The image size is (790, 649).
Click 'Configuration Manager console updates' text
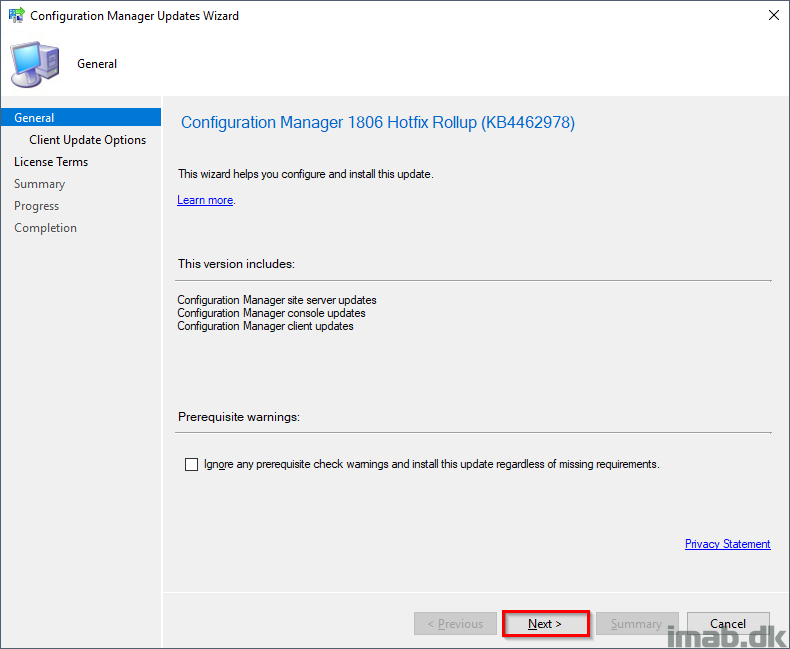click(271, 313)
